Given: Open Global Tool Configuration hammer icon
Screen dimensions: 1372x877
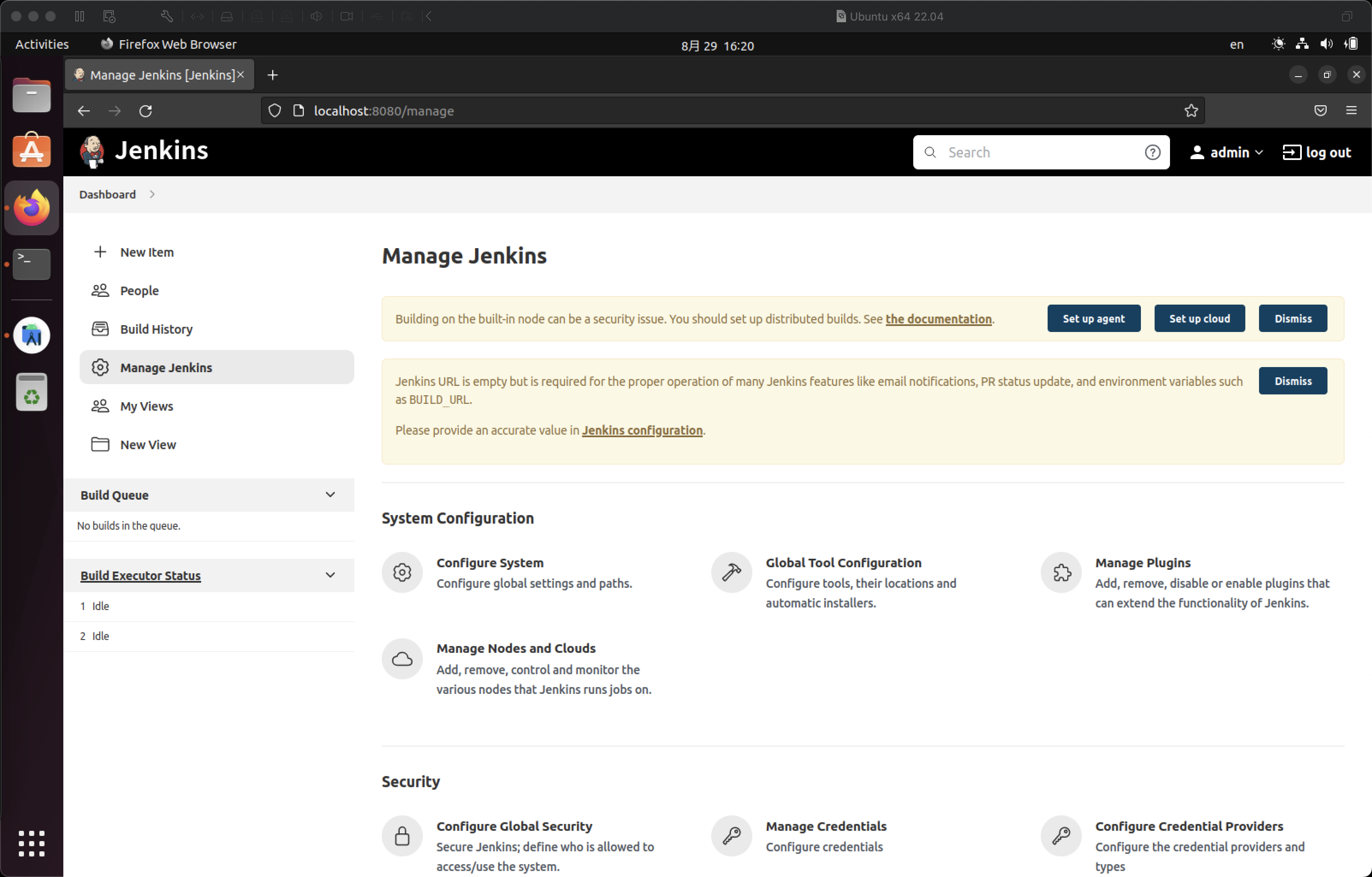Looking at the screenshot, I should (732, 572).
